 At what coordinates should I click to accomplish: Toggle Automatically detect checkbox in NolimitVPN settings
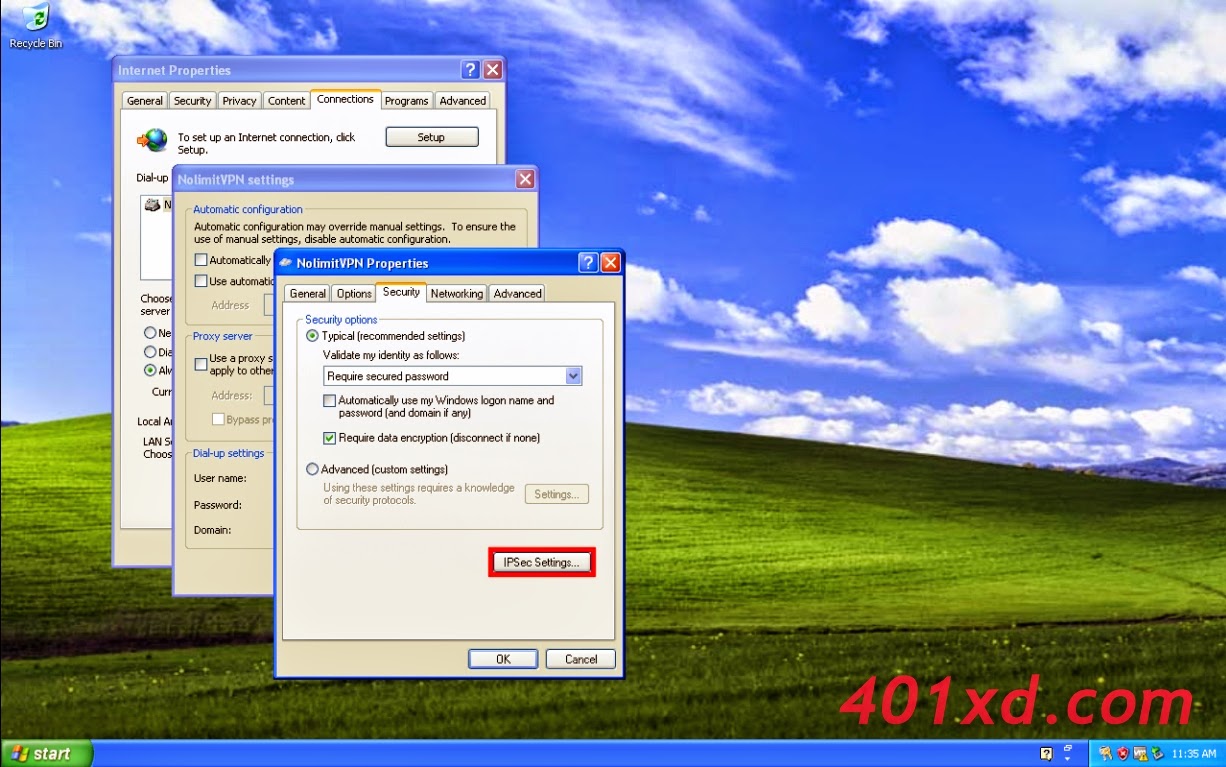tap(201, 260)
